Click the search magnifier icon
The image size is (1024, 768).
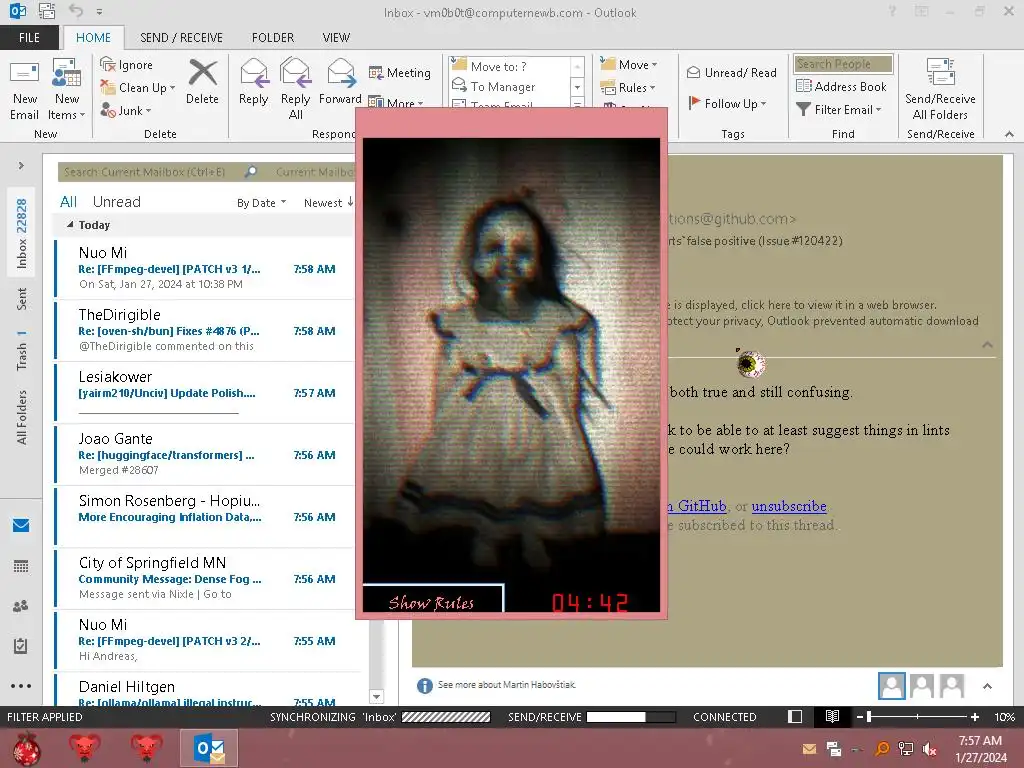(251, 172)
